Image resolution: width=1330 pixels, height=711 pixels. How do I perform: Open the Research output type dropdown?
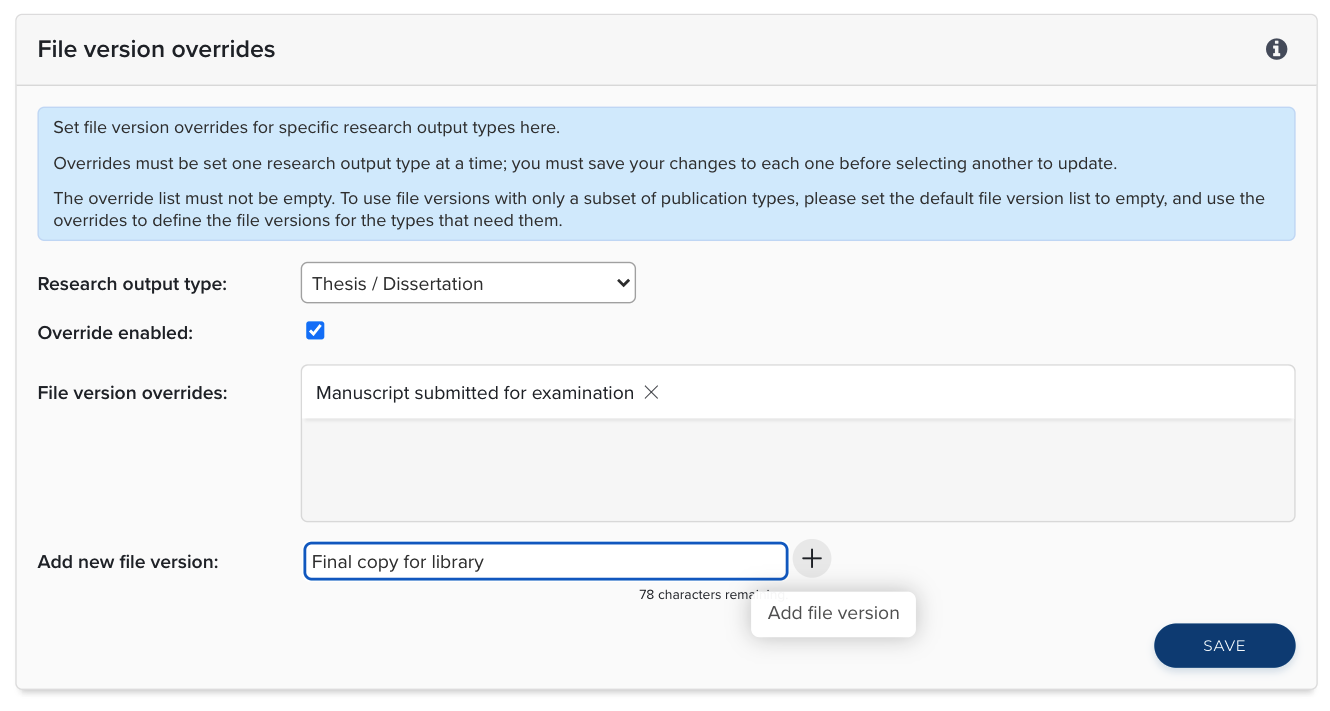467,283
